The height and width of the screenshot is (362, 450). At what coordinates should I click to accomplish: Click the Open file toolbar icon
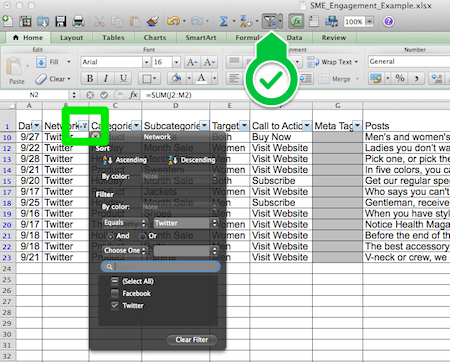43,21
